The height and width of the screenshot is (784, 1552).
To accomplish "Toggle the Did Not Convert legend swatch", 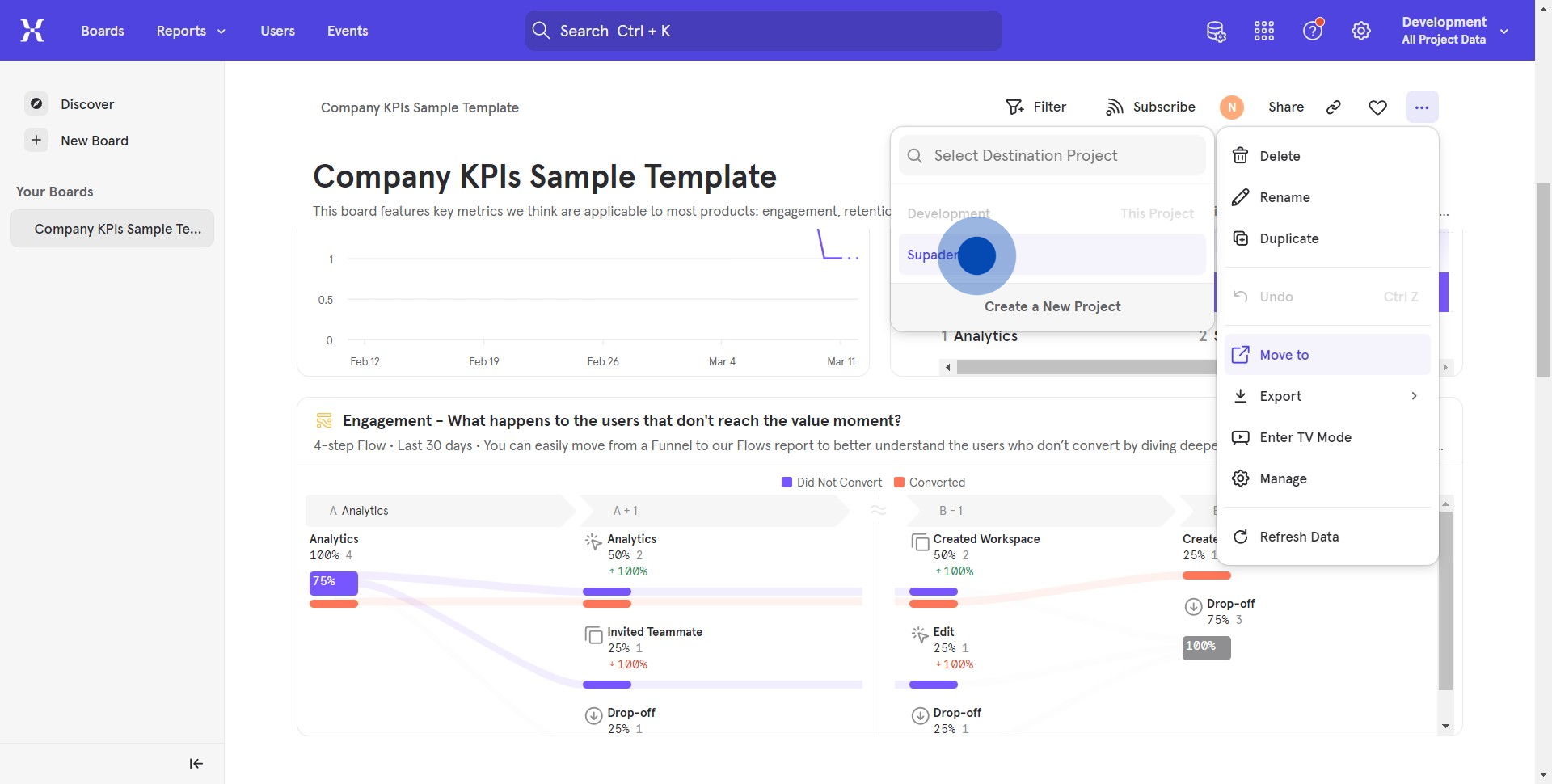I will point(787,483).
